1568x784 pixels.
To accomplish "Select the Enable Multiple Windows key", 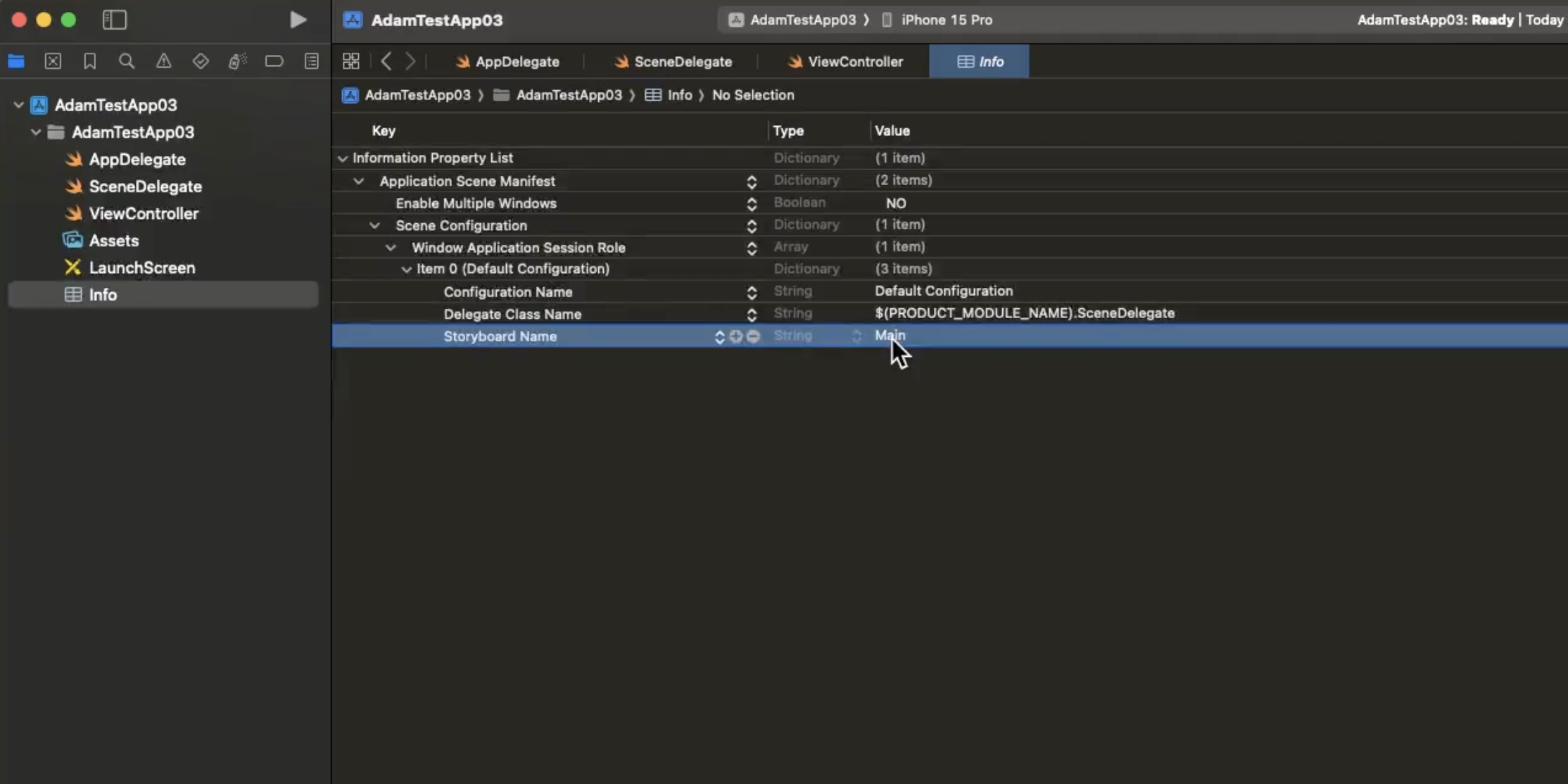I will click(476, 203).
